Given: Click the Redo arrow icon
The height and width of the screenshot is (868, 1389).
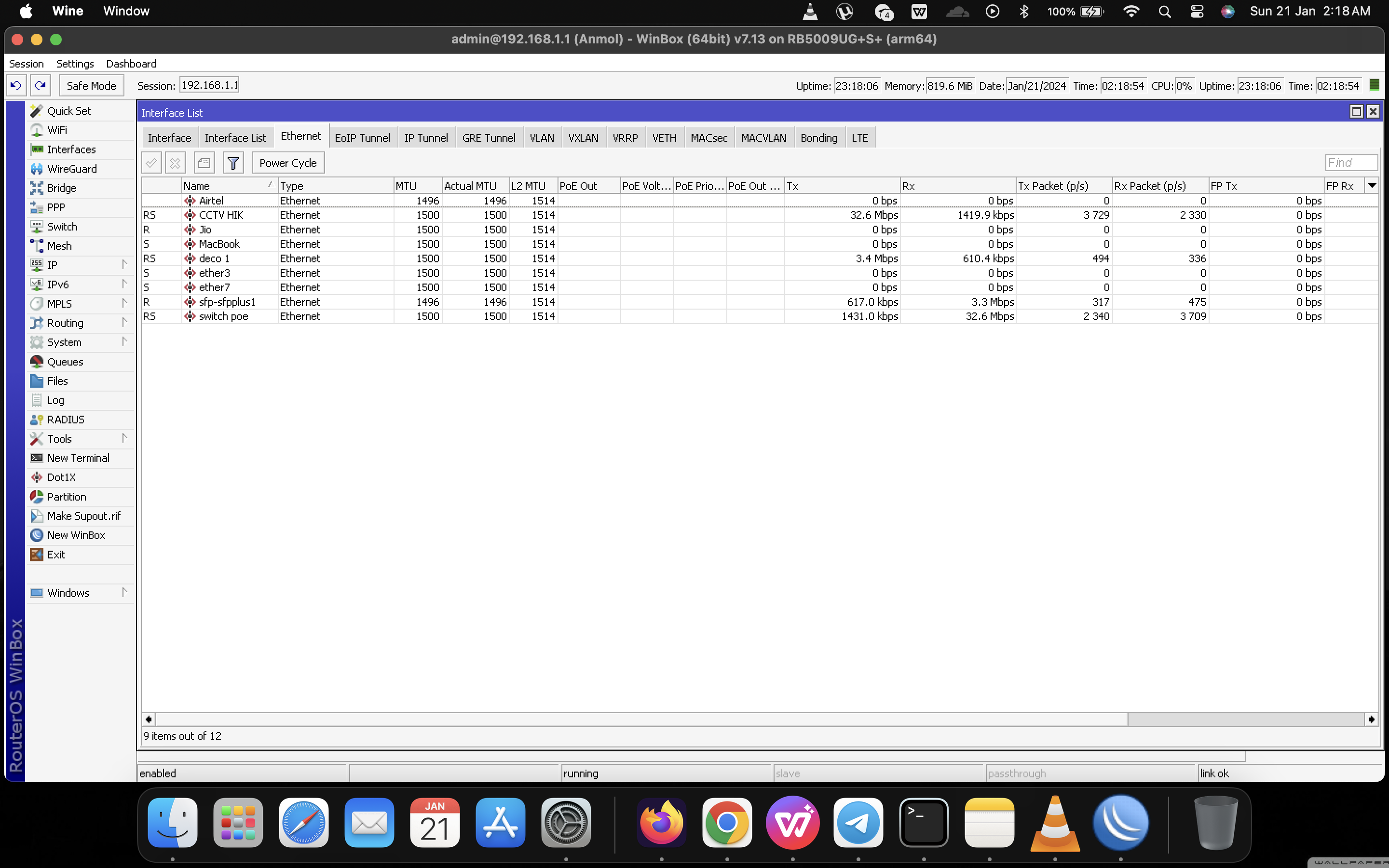Looking at the screenshot, I should tap(40, 85).
